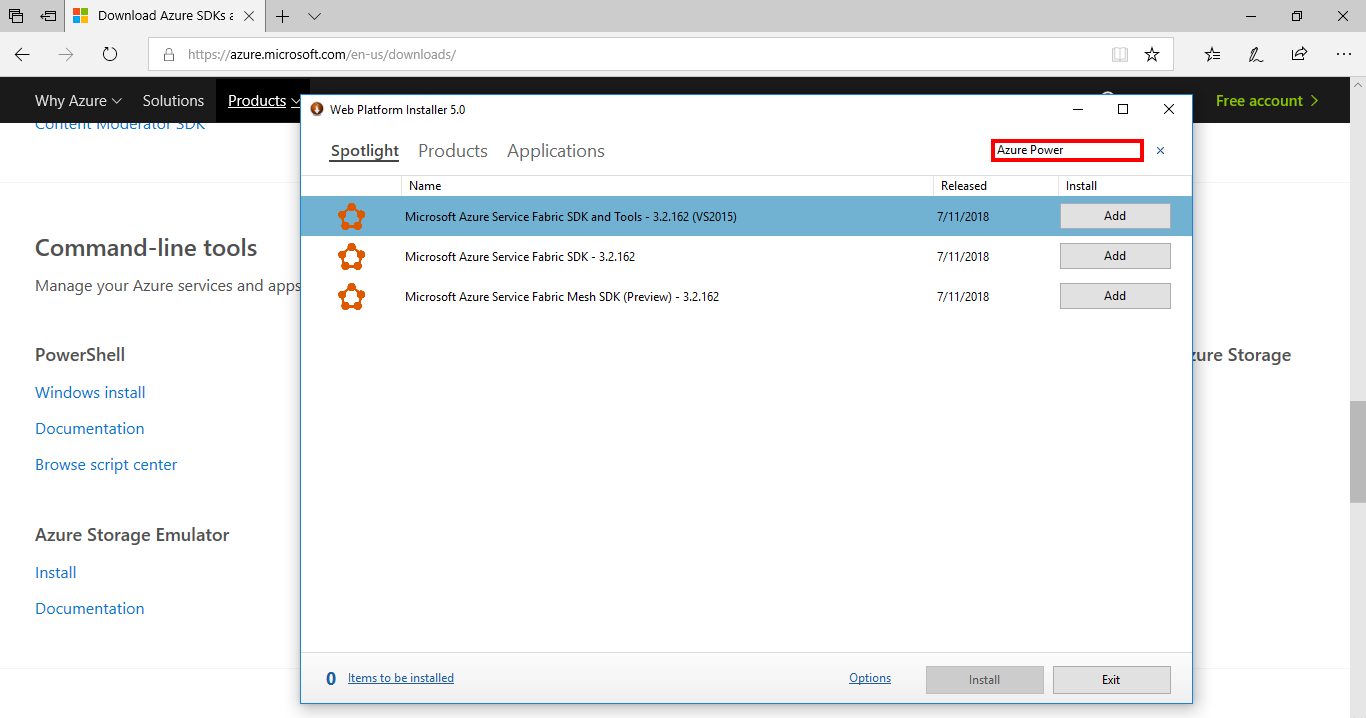Viewport: 1366px width, 718px height.
Task: Open reading view book icon
Action: (1120, 55)
